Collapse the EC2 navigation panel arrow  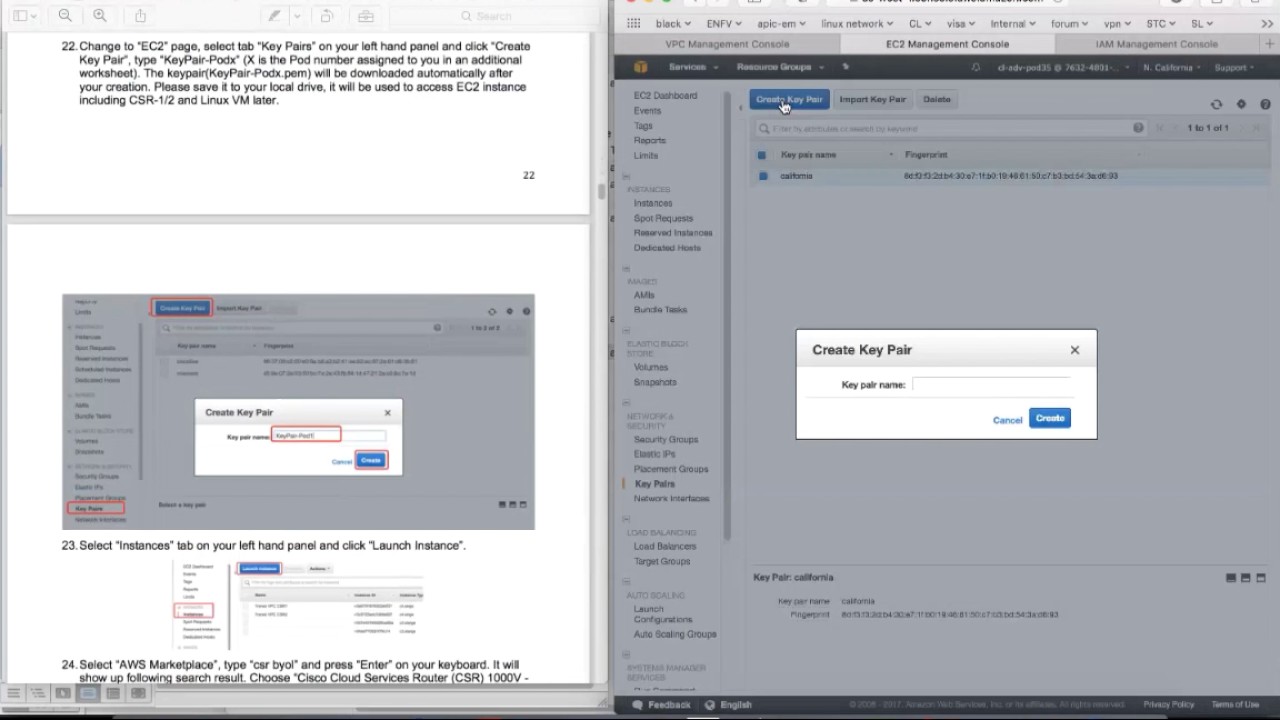click(x=740, y=106)
